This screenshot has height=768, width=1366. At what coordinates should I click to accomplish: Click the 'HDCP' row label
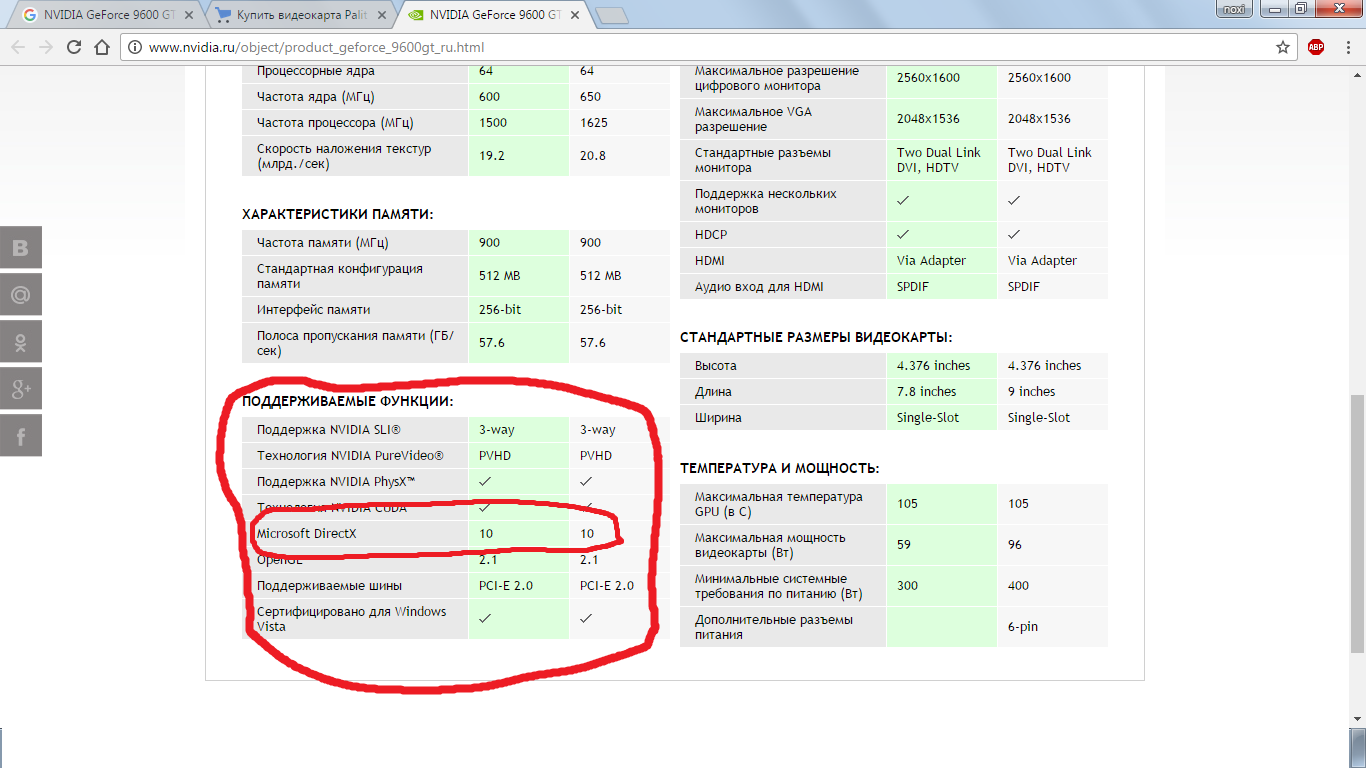click(x=711, y=235)
